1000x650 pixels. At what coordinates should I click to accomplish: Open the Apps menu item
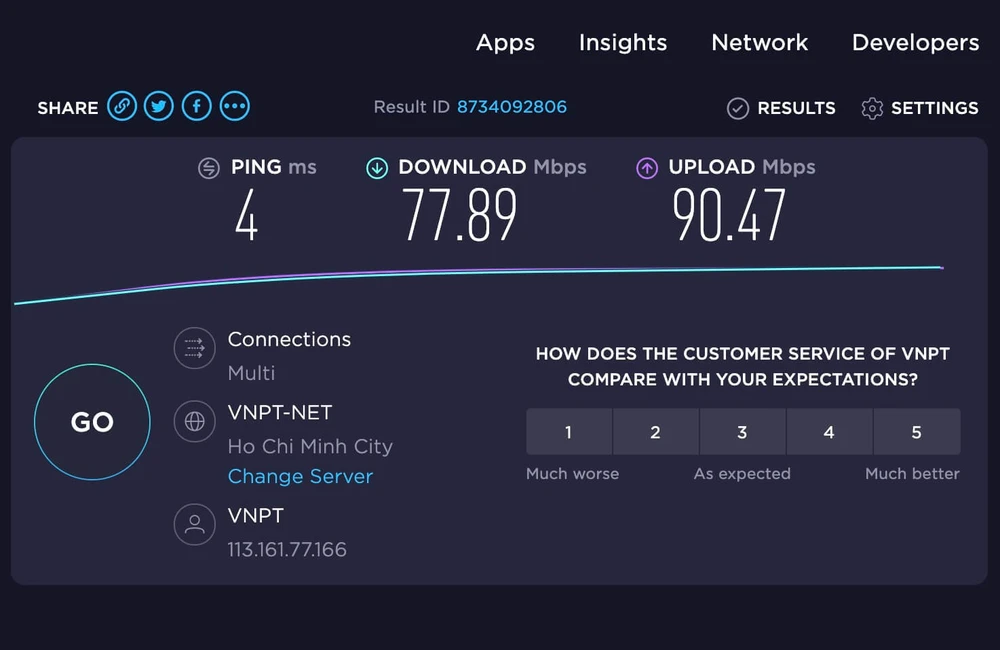click(505, 43)
